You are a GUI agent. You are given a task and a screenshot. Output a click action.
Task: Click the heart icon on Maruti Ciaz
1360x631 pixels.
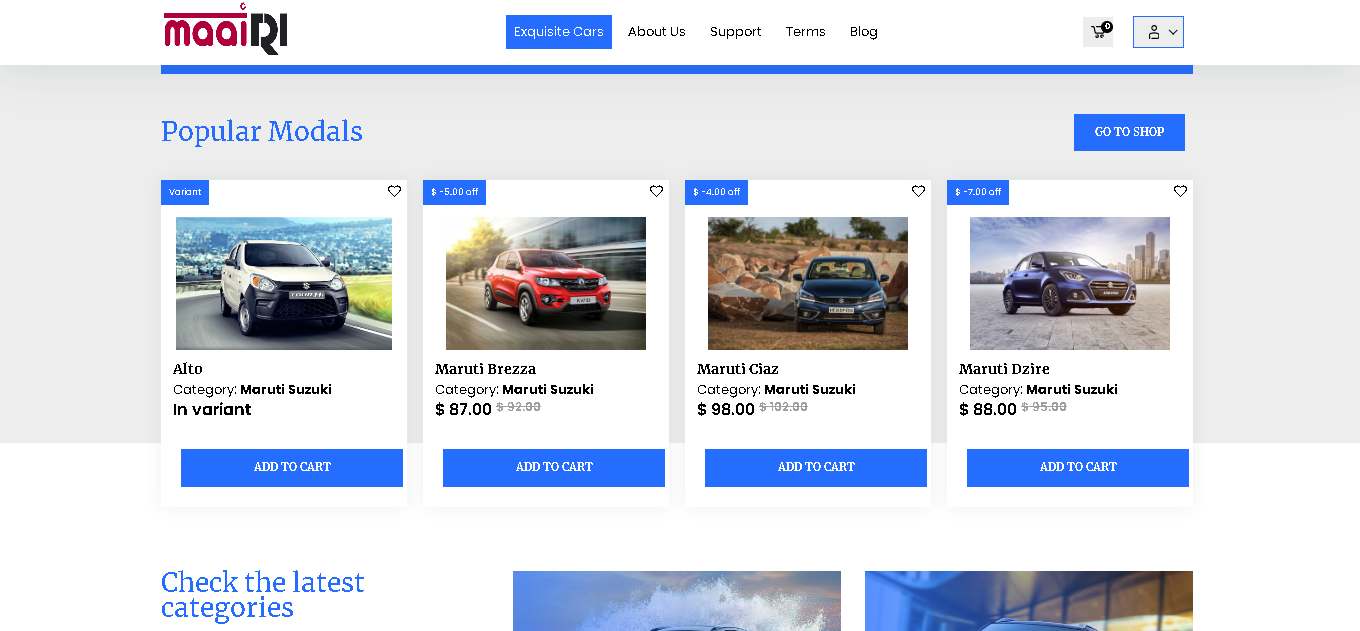(918, 191)
